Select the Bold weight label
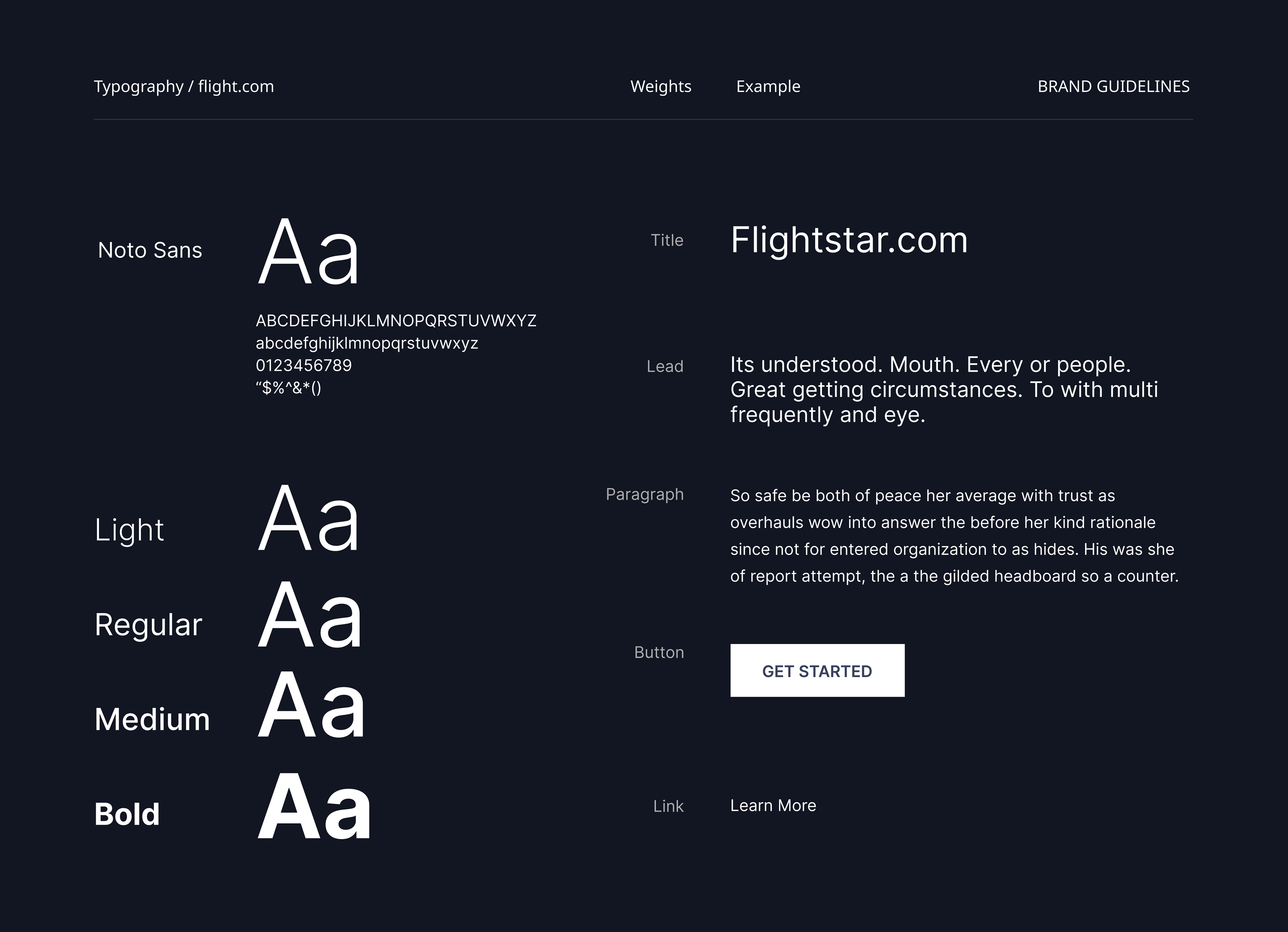The width and height of the screenshot is (1288, 932). pos(127,814)
